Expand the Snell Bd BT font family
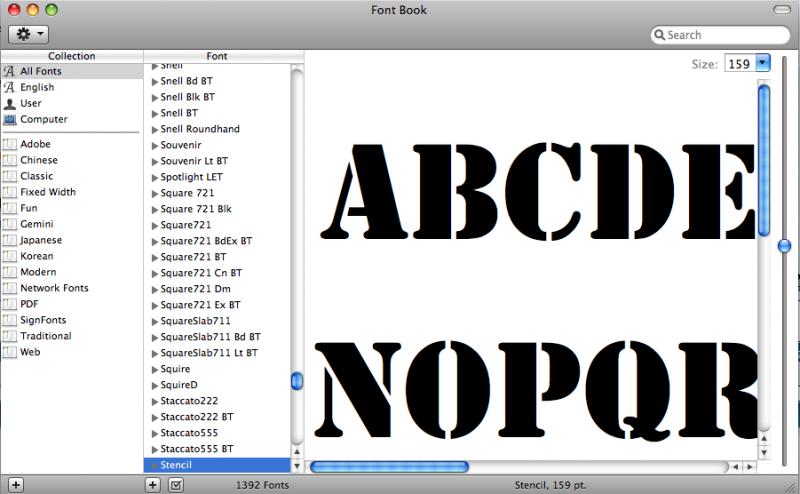 click(x=155, y=81)
